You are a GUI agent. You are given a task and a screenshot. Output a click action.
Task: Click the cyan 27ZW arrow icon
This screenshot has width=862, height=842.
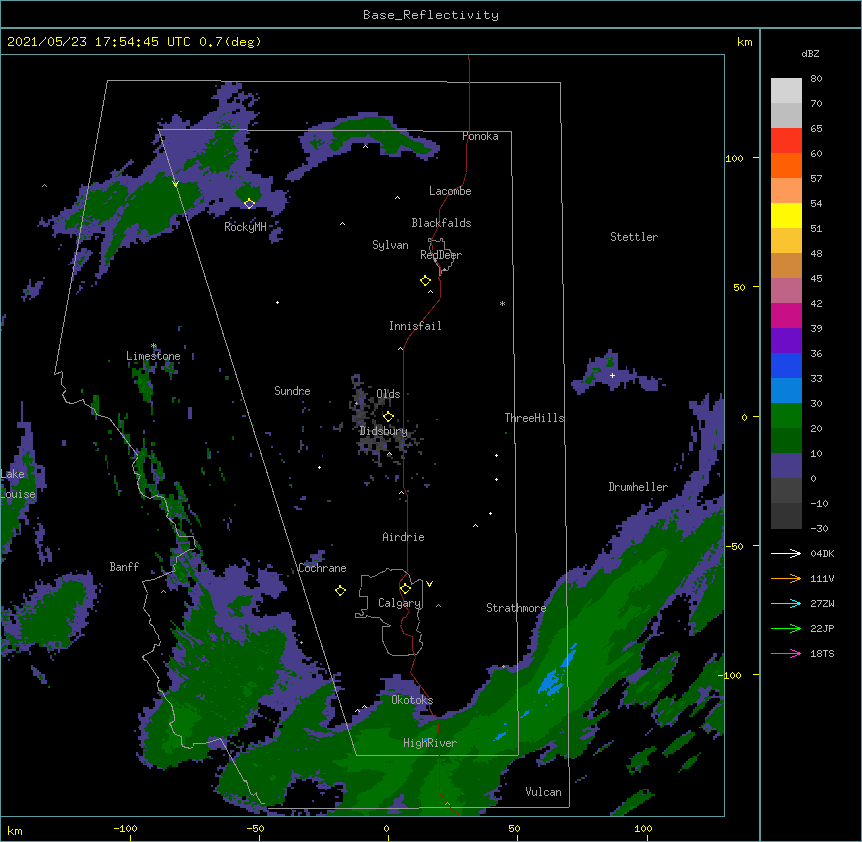click(786, 603)
